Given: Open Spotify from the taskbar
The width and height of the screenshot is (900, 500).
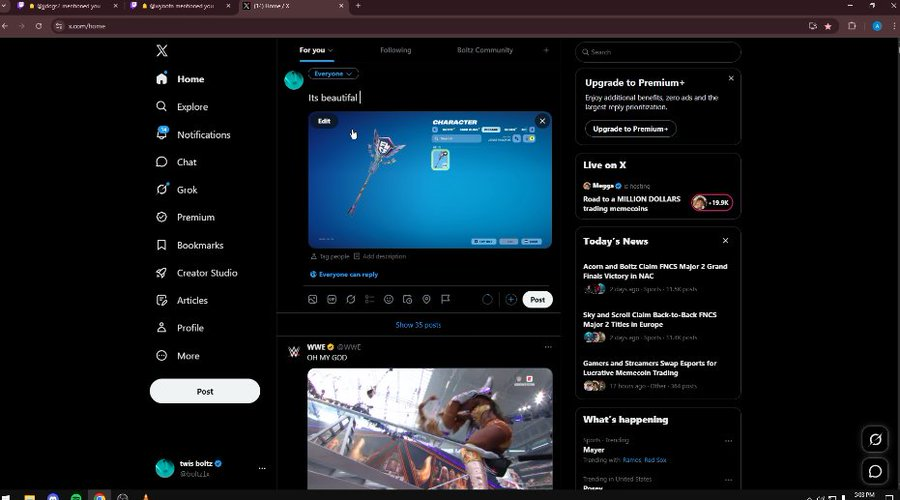Looking at the screenshot, I should tap(76, 497).
